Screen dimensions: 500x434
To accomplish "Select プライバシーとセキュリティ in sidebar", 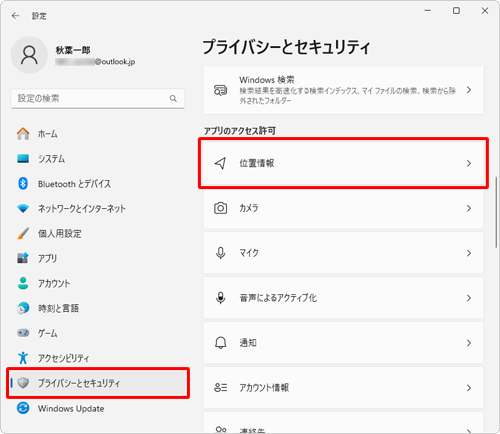I will 98,383.
